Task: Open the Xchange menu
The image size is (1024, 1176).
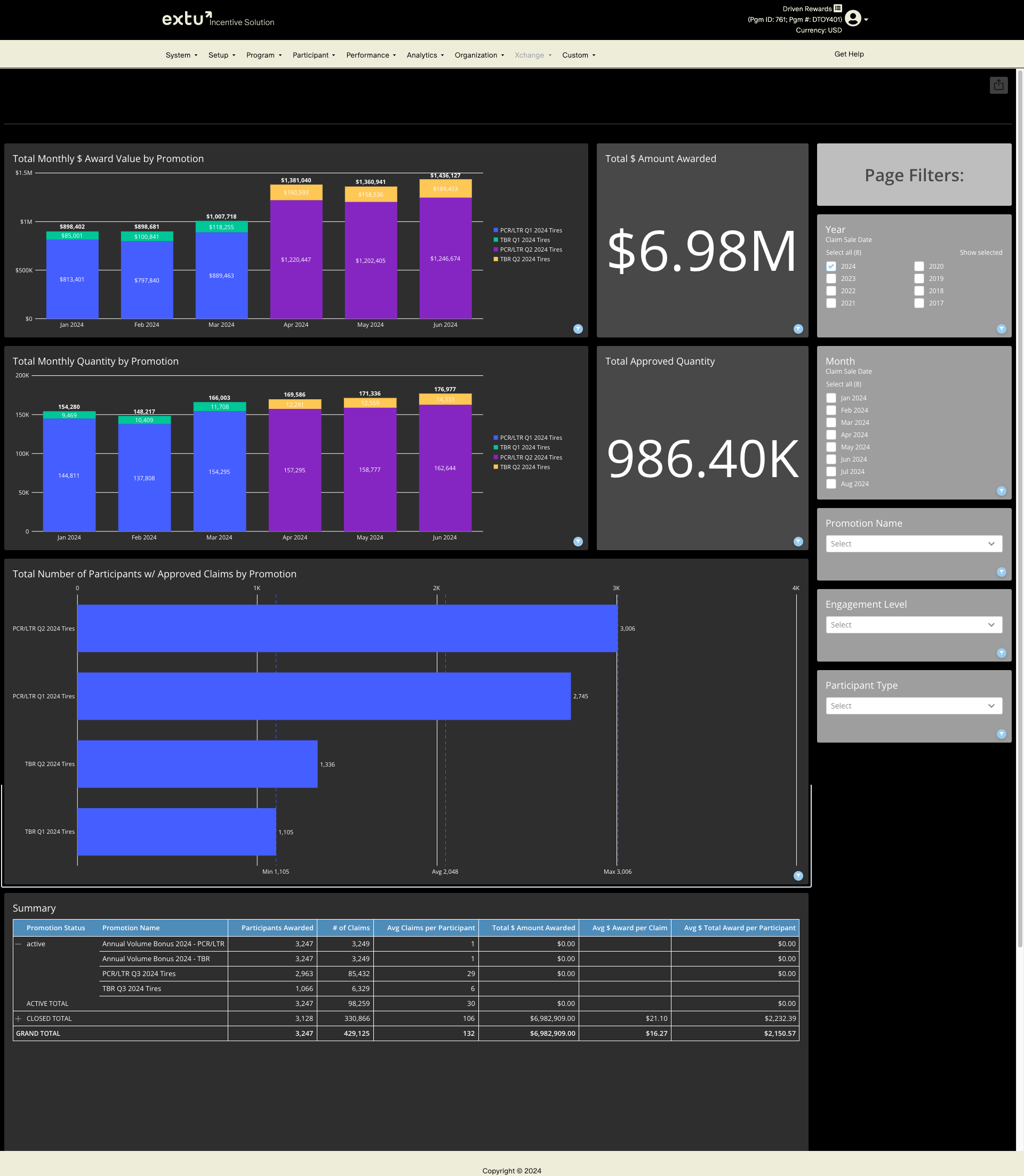Action: [533, 55]
